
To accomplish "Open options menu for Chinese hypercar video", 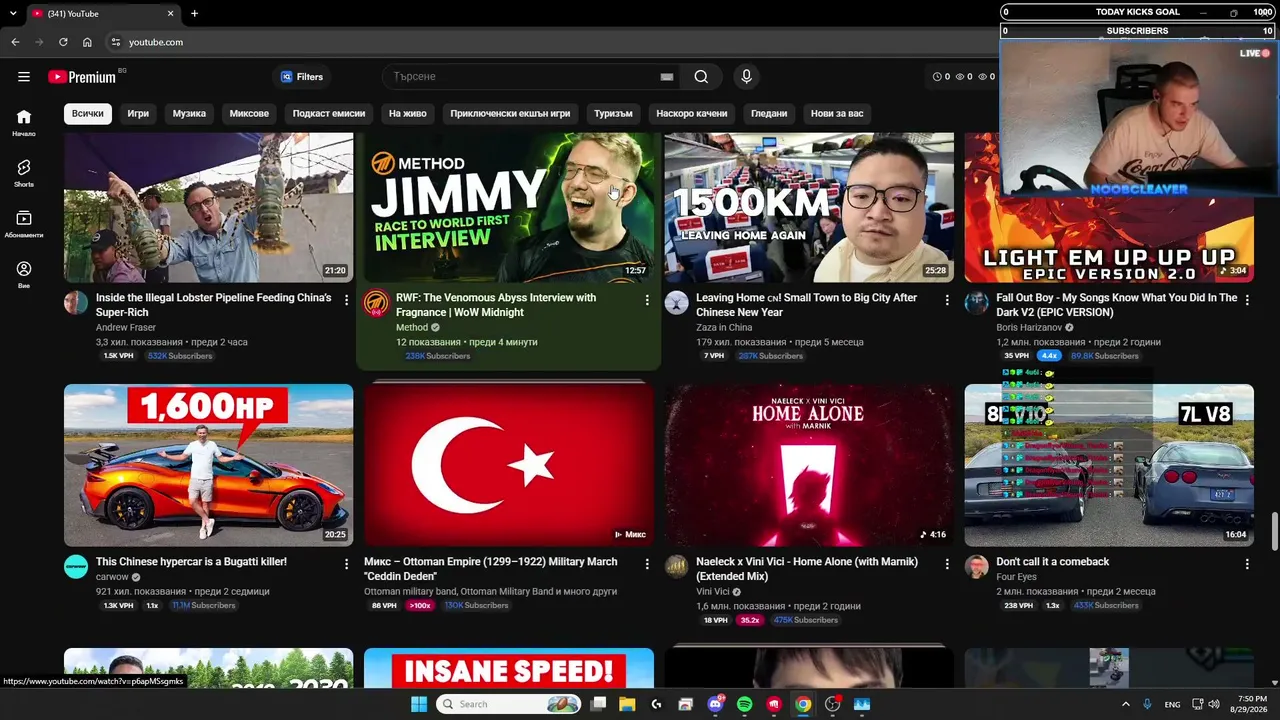I will tap(347, 564).
